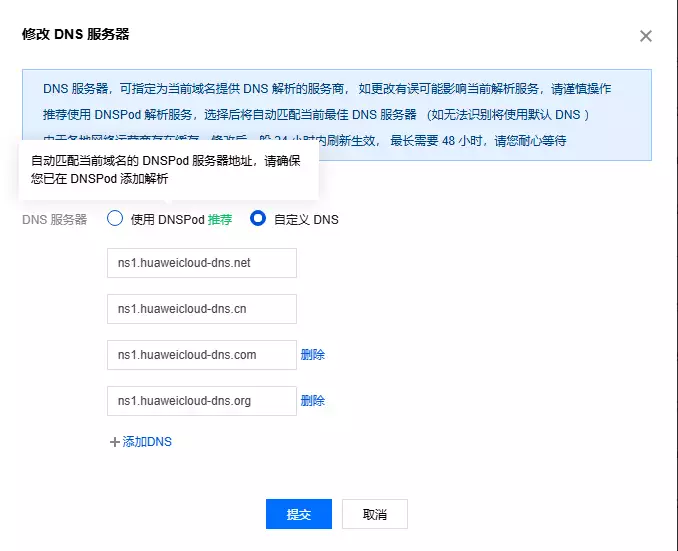This screenshot has height=551, width=678.
Task: Focus the ns1.huaweicloud-dns.net input field
Action: coord(201,263)
